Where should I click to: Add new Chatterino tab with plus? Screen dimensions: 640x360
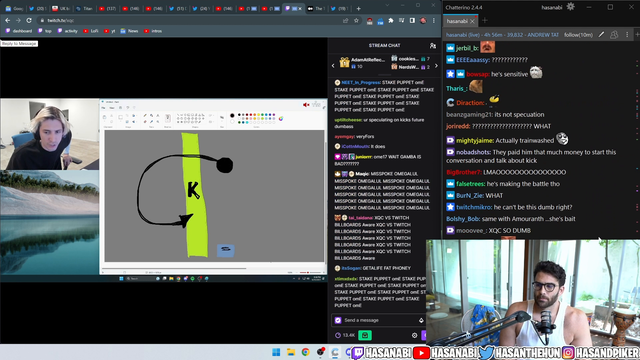(485, 20)
